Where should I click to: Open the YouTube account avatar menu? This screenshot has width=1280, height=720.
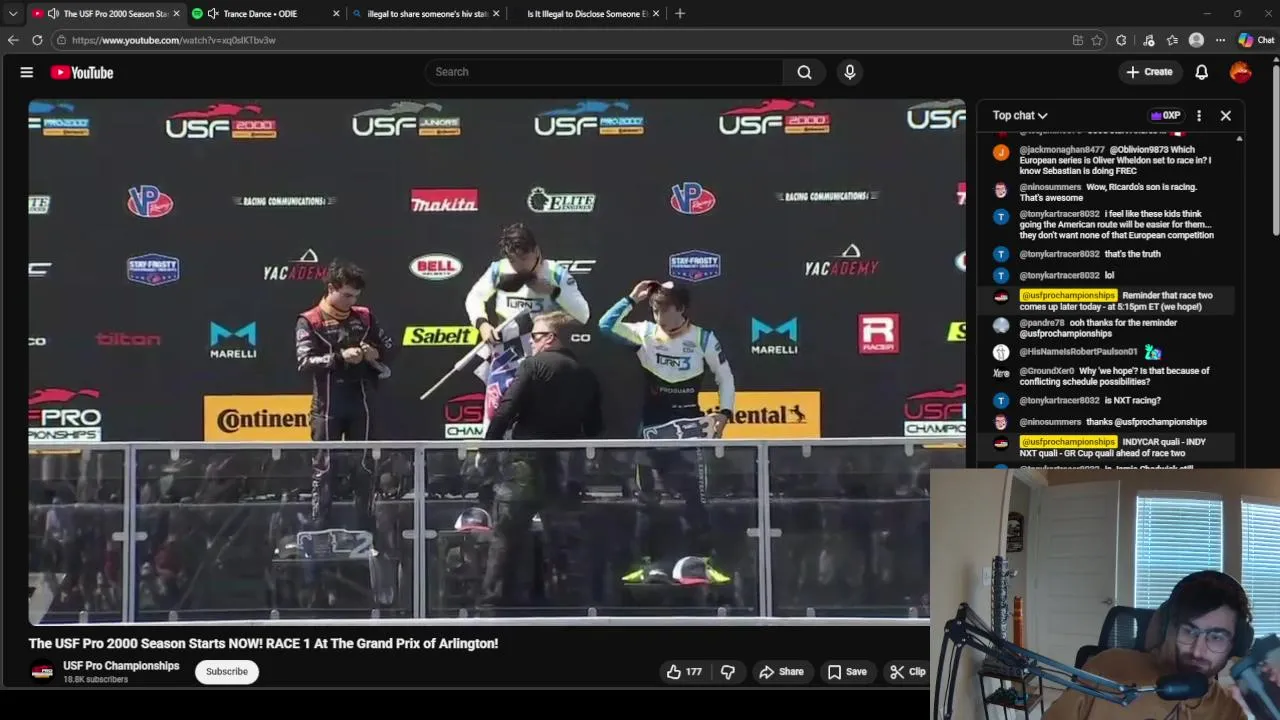click(x=1240, y=72)
